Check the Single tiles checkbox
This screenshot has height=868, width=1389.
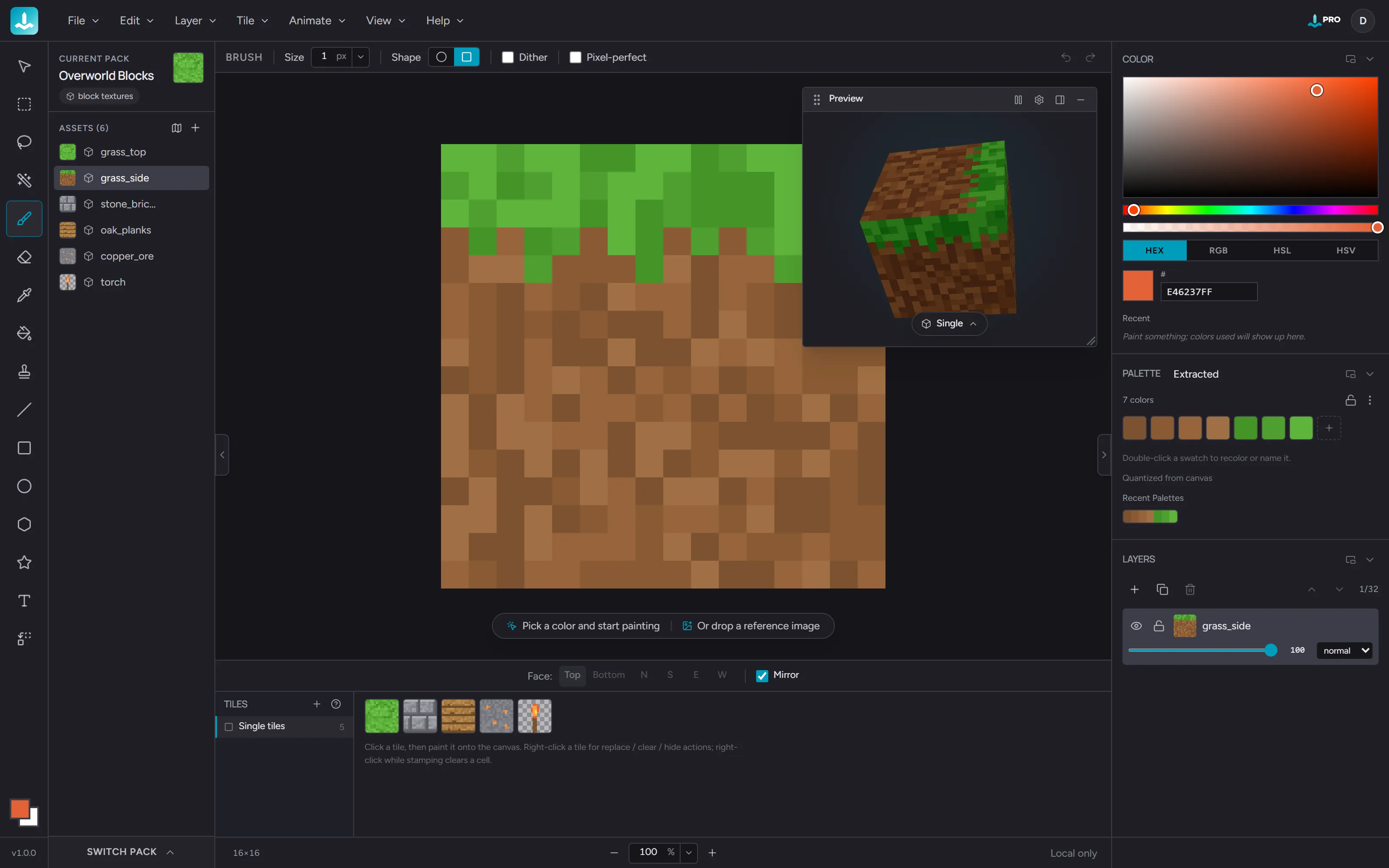click(229, 727)
